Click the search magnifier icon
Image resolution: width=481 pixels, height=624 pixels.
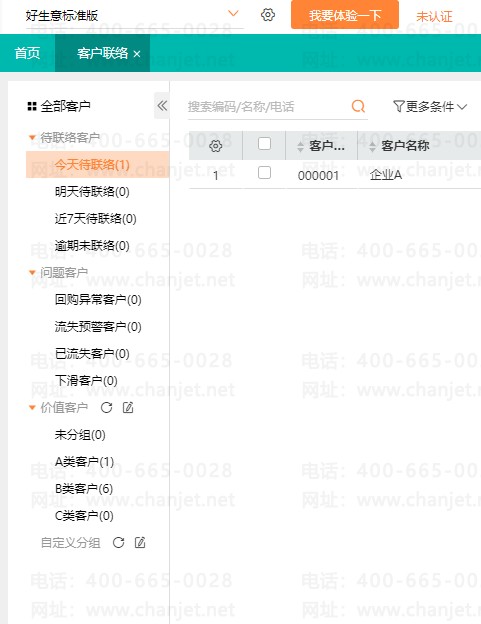point(358,106)
